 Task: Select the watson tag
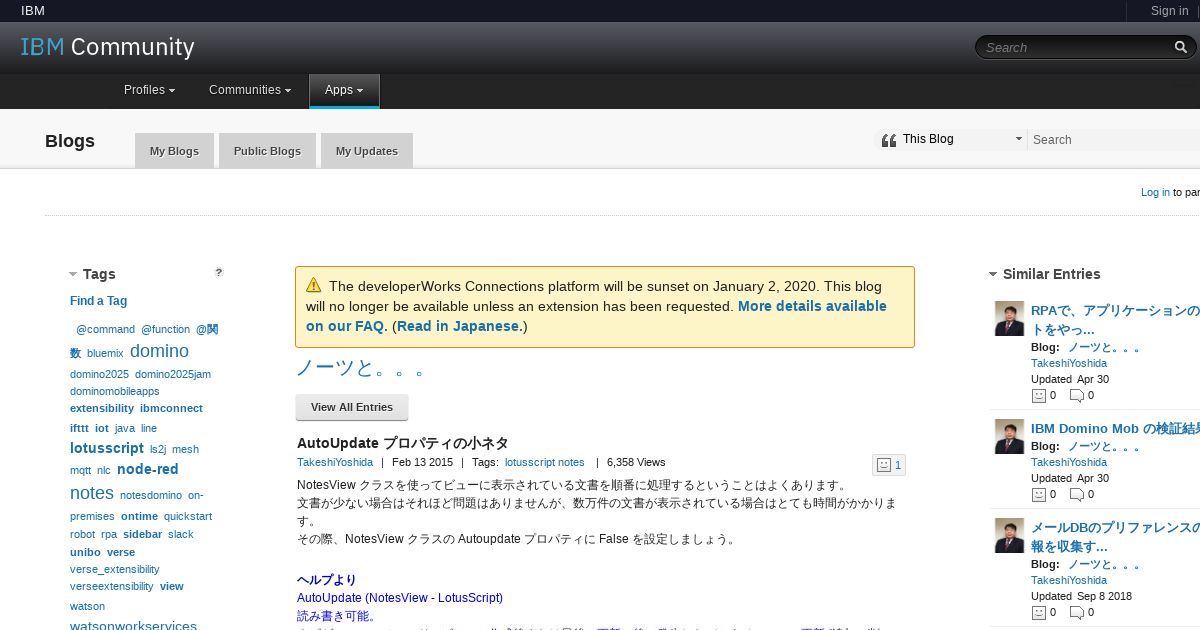click(87, 606)
